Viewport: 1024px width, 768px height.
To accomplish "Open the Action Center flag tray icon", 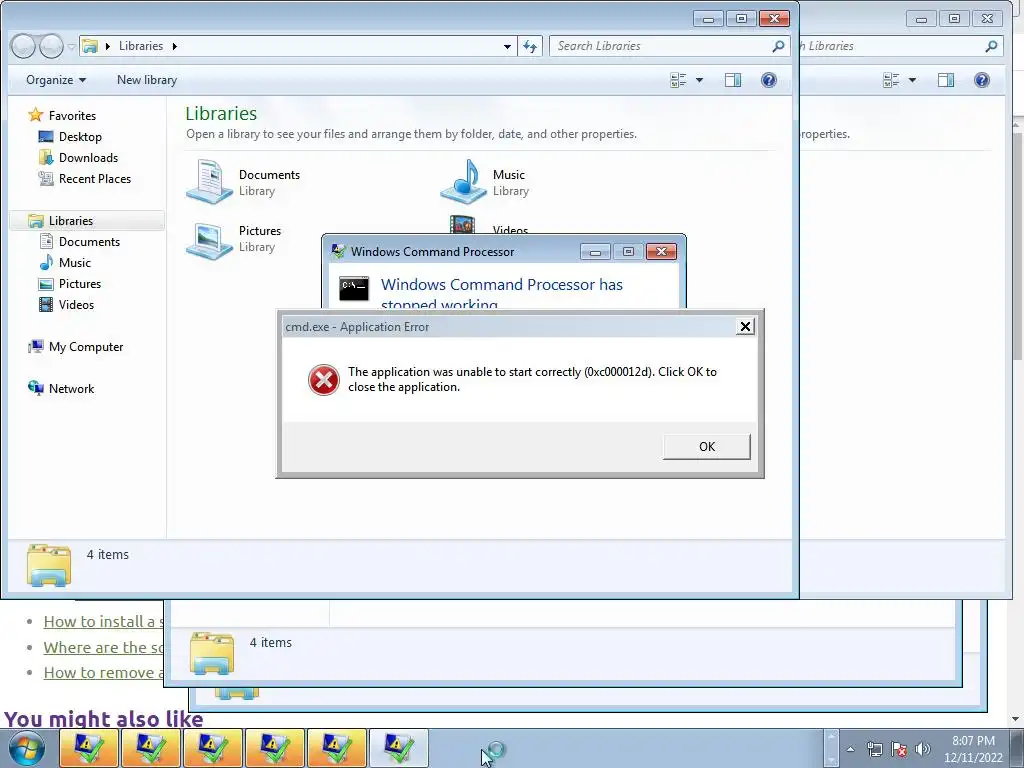I will (899, 749).
